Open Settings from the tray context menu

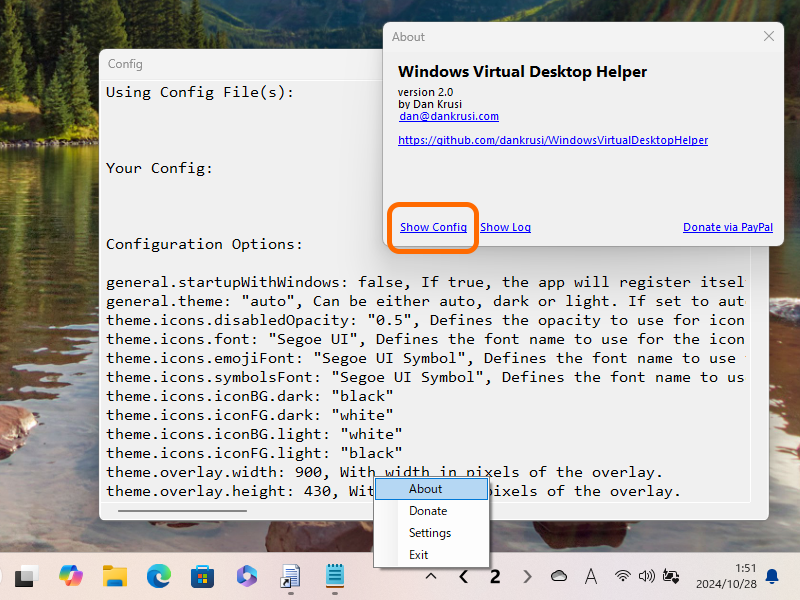[x=432, y=533]
